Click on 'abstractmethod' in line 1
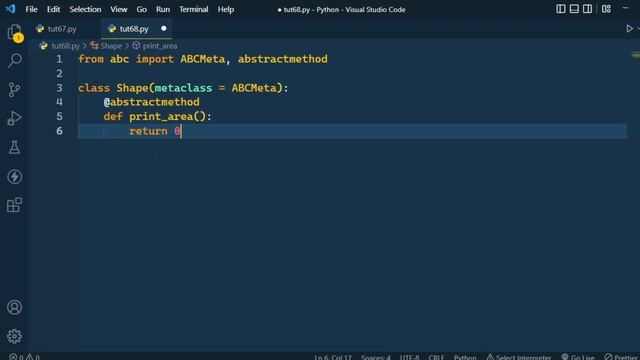This screenshot has height=360, width=640. 282,59
